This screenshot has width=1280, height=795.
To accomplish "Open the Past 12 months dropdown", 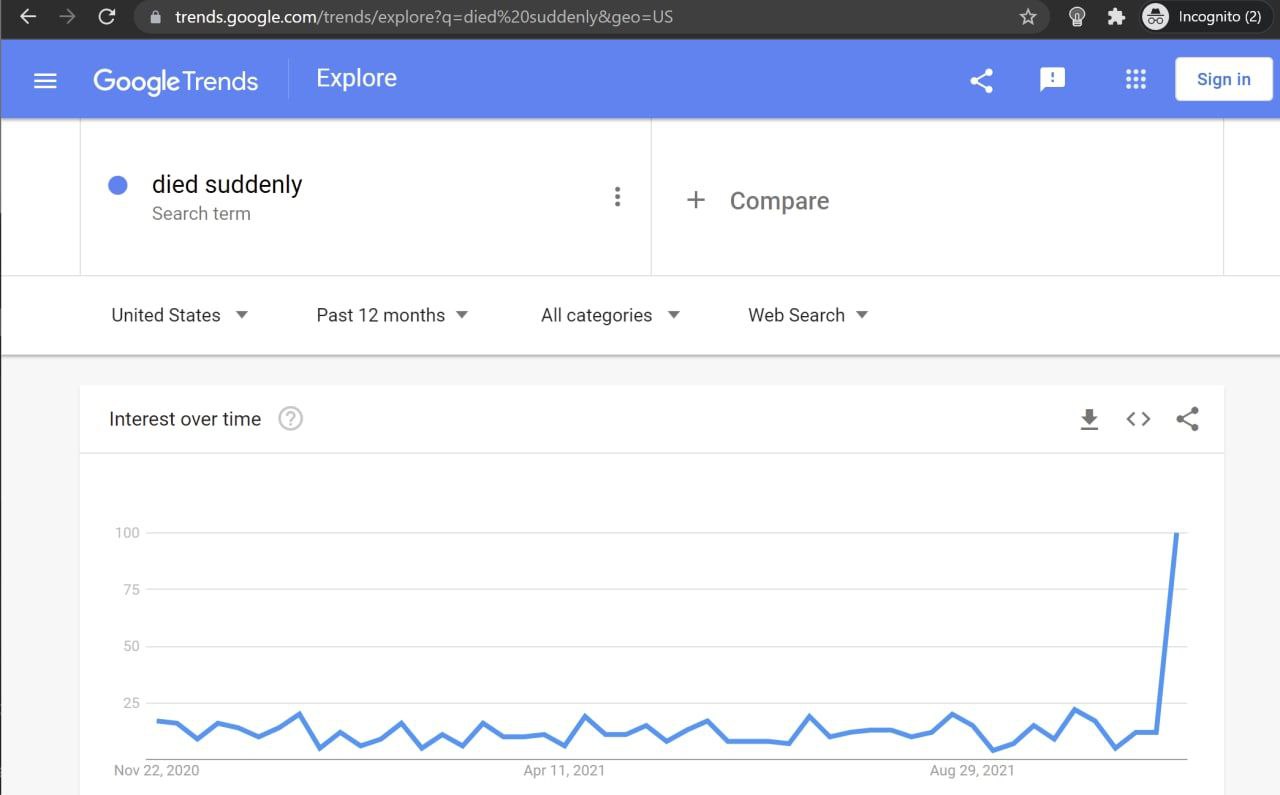I will (x=392, y=315).
